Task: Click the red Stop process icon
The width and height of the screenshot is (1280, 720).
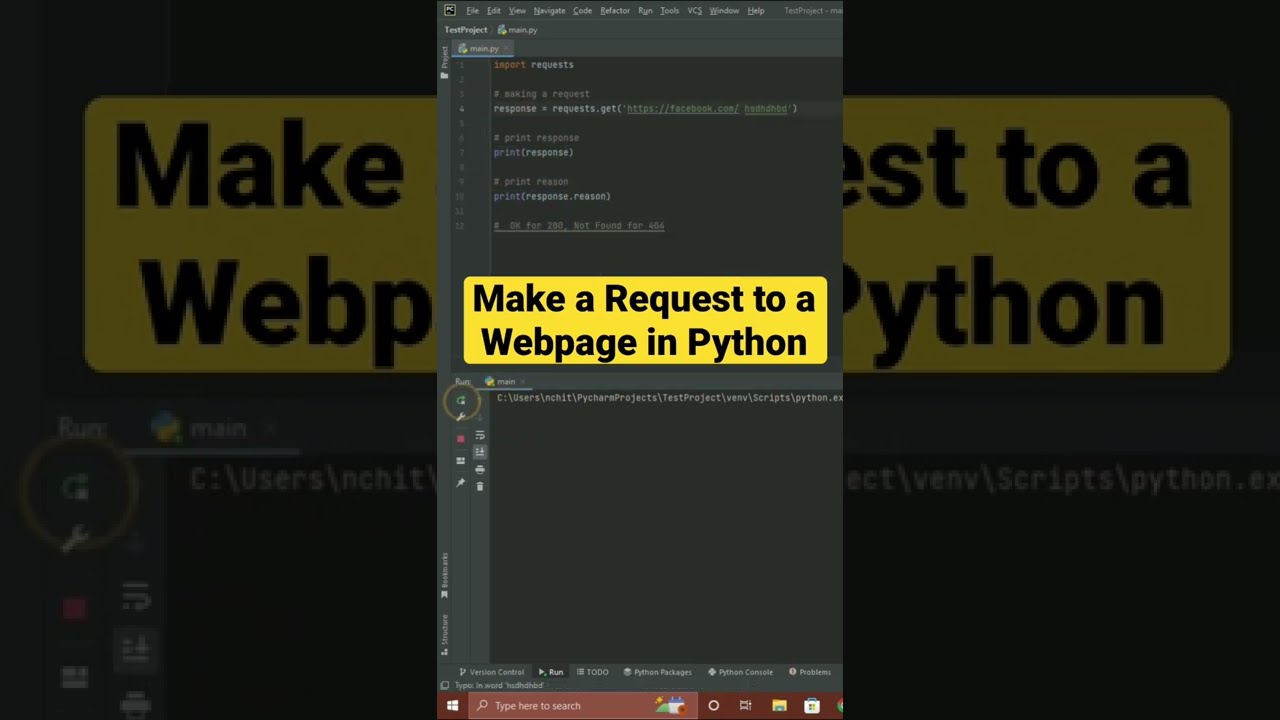Action: 461,439
